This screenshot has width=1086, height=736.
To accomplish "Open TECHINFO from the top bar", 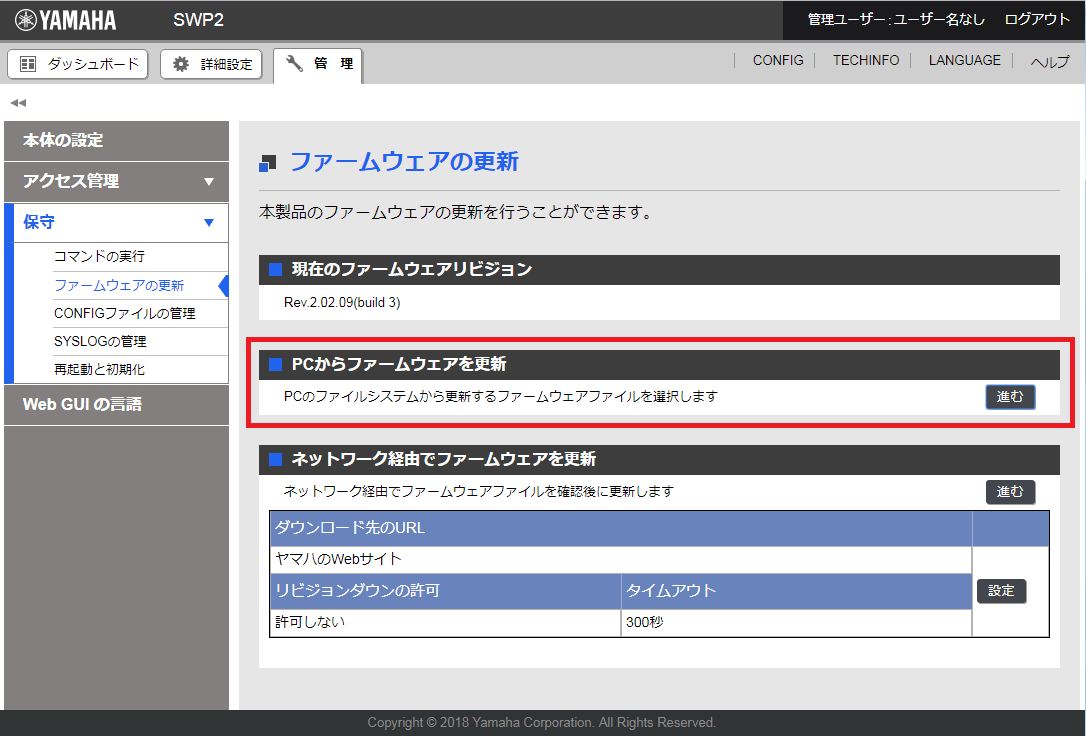I will (865, 61).
